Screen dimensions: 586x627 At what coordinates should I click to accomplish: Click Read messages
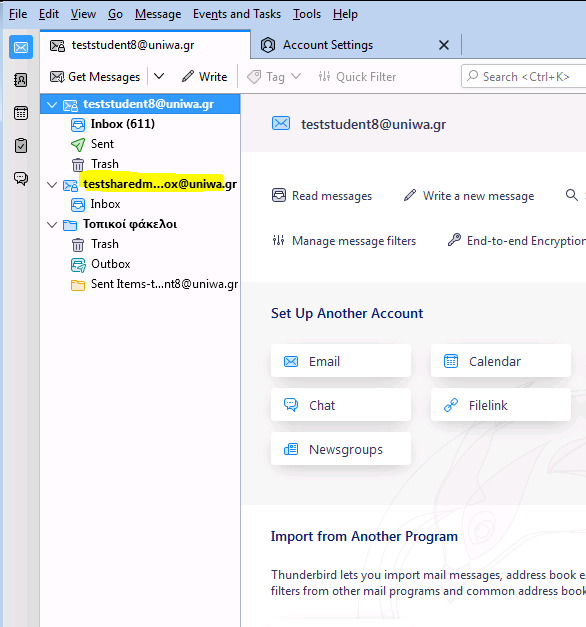[322, 196]
